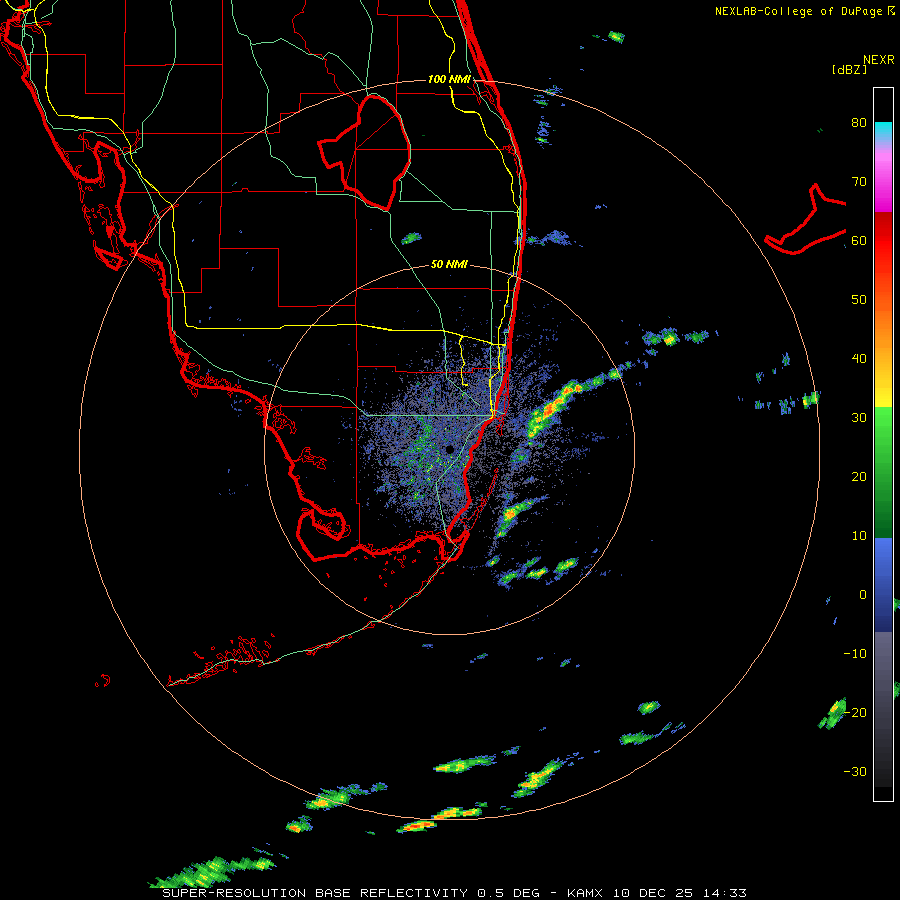The height and width of the screenshot is (900, 900).
Task: Click the 100 NMI range ring label
Action: pos(449,79)
